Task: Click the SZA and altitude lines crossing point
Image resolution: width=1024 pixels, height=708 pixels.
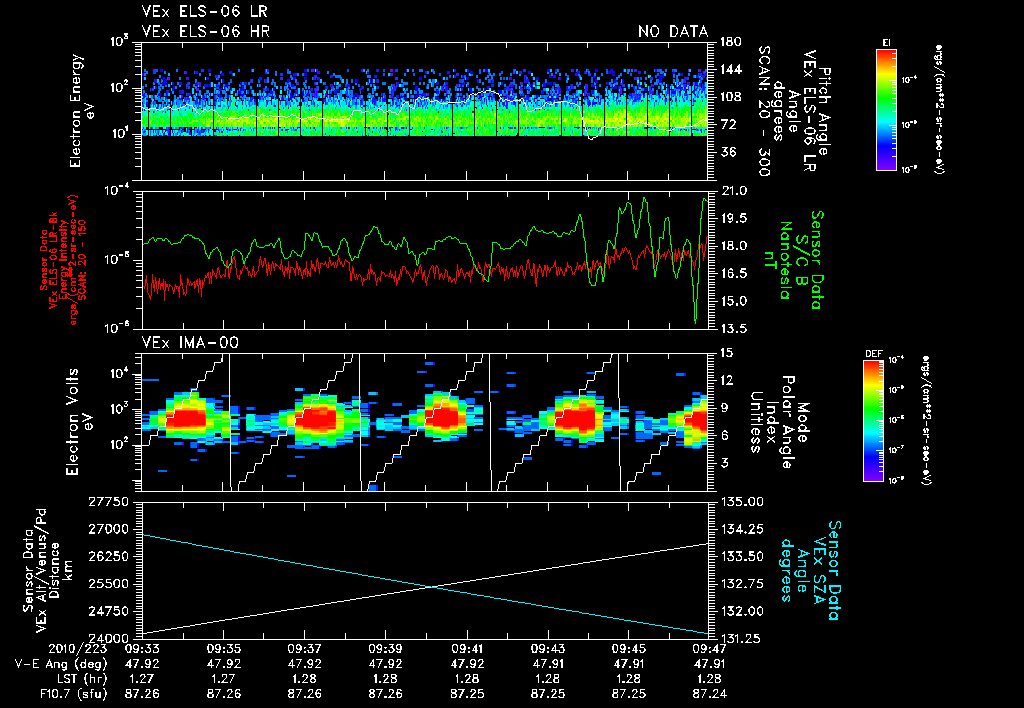Action: (x=432, y=587)
